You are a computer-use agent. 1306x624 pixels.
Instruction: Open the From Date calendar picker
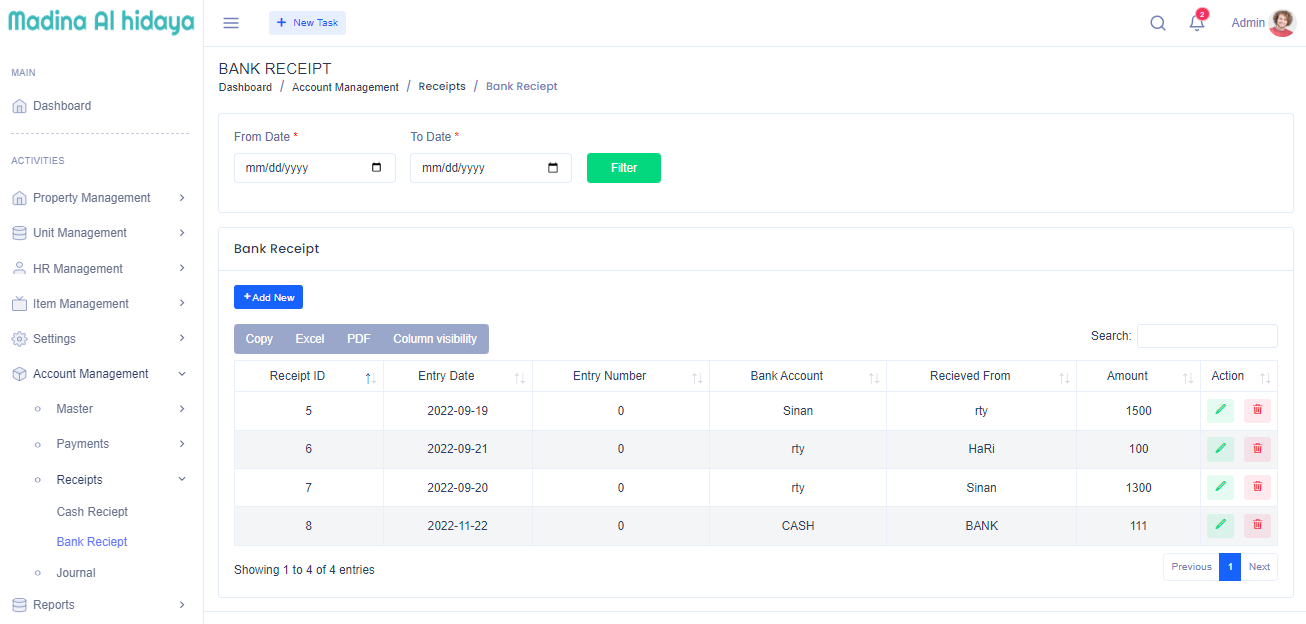377,168
